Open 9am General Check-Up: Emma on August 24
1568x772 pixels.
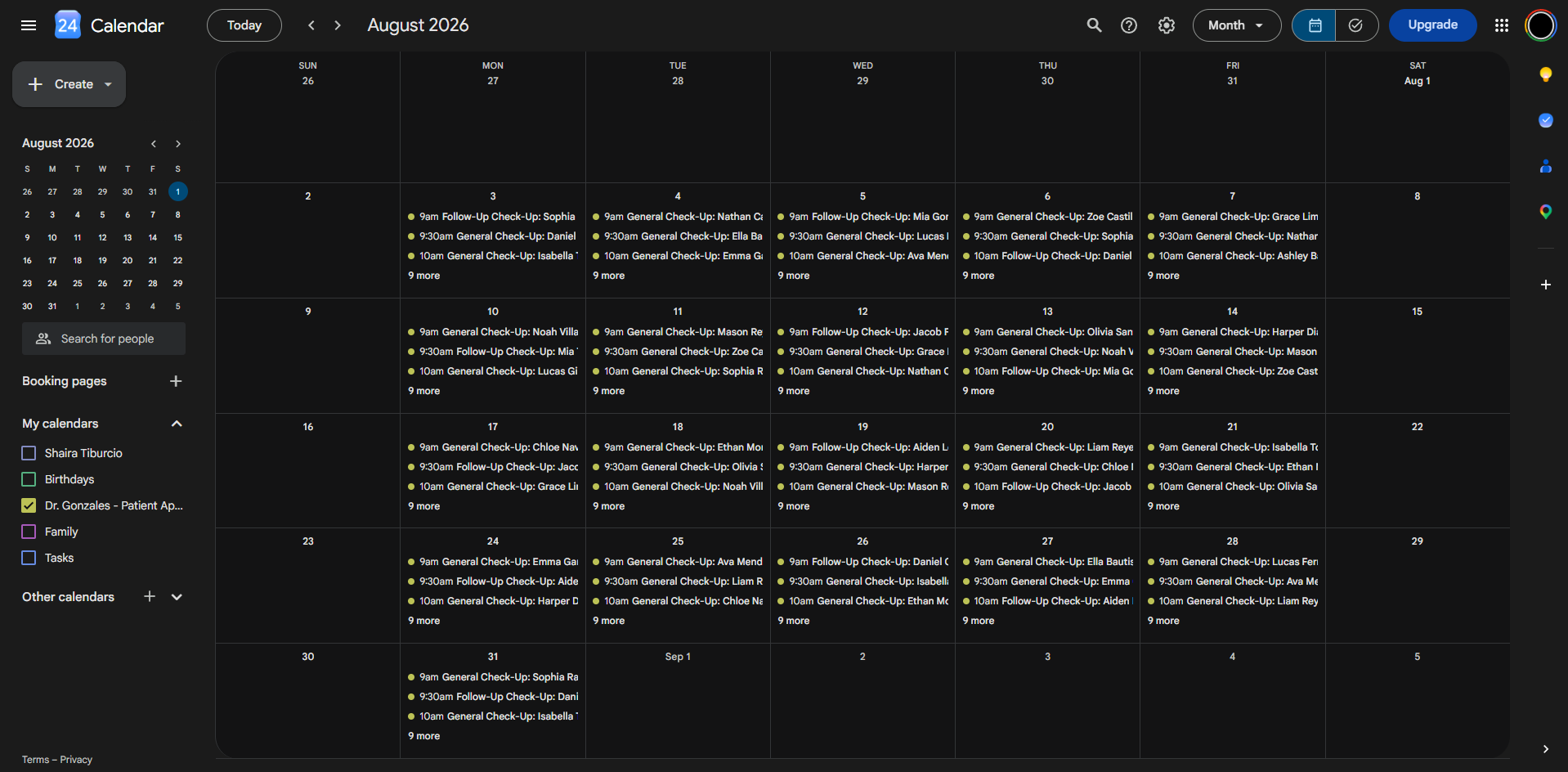click(x=493, y=562)
